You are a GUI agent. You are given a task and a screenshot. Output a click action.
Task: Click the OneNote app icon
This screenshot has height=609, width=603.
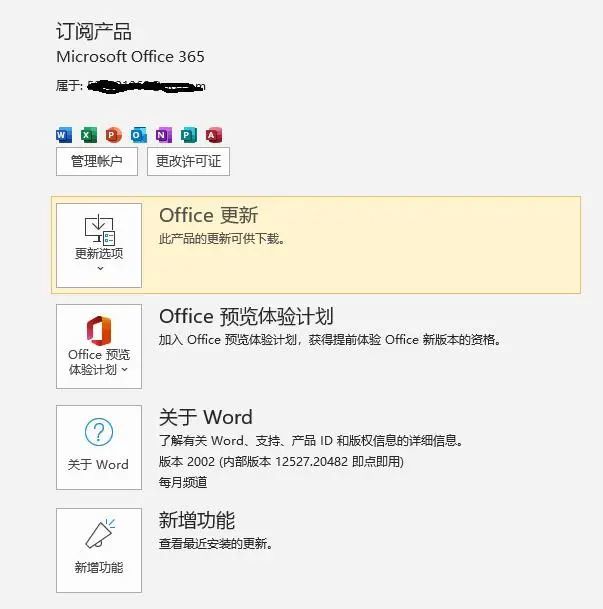(x=163, y=135)
